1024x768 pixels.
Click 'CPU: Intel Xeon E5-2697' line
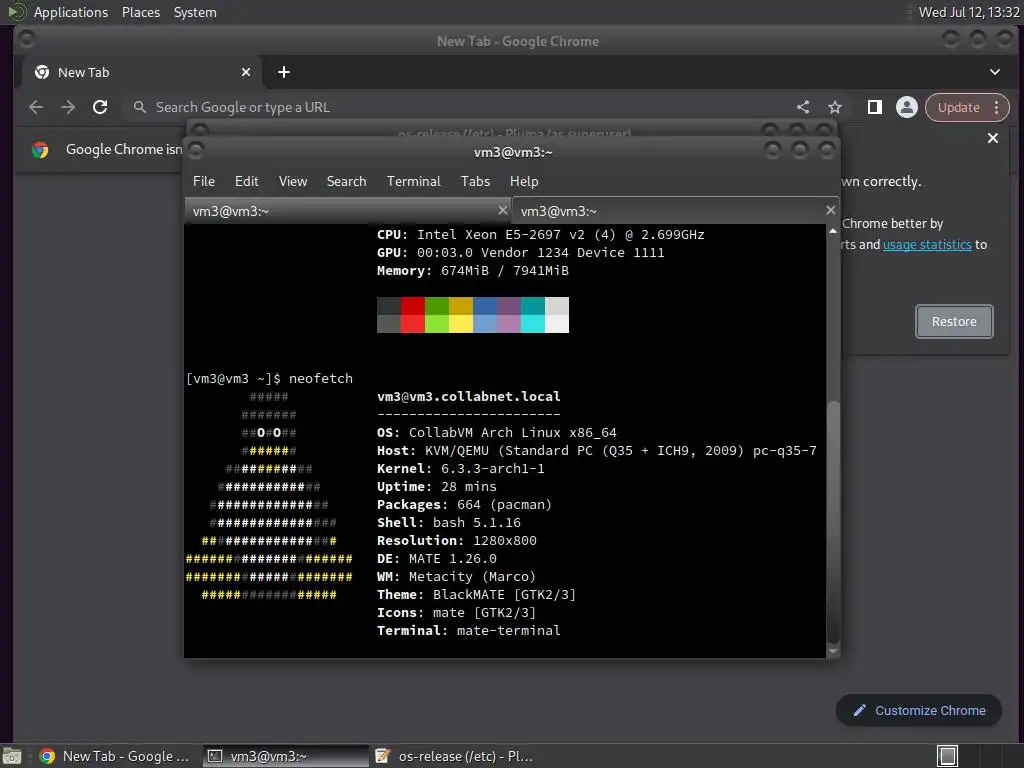click(x=540, y=234)
